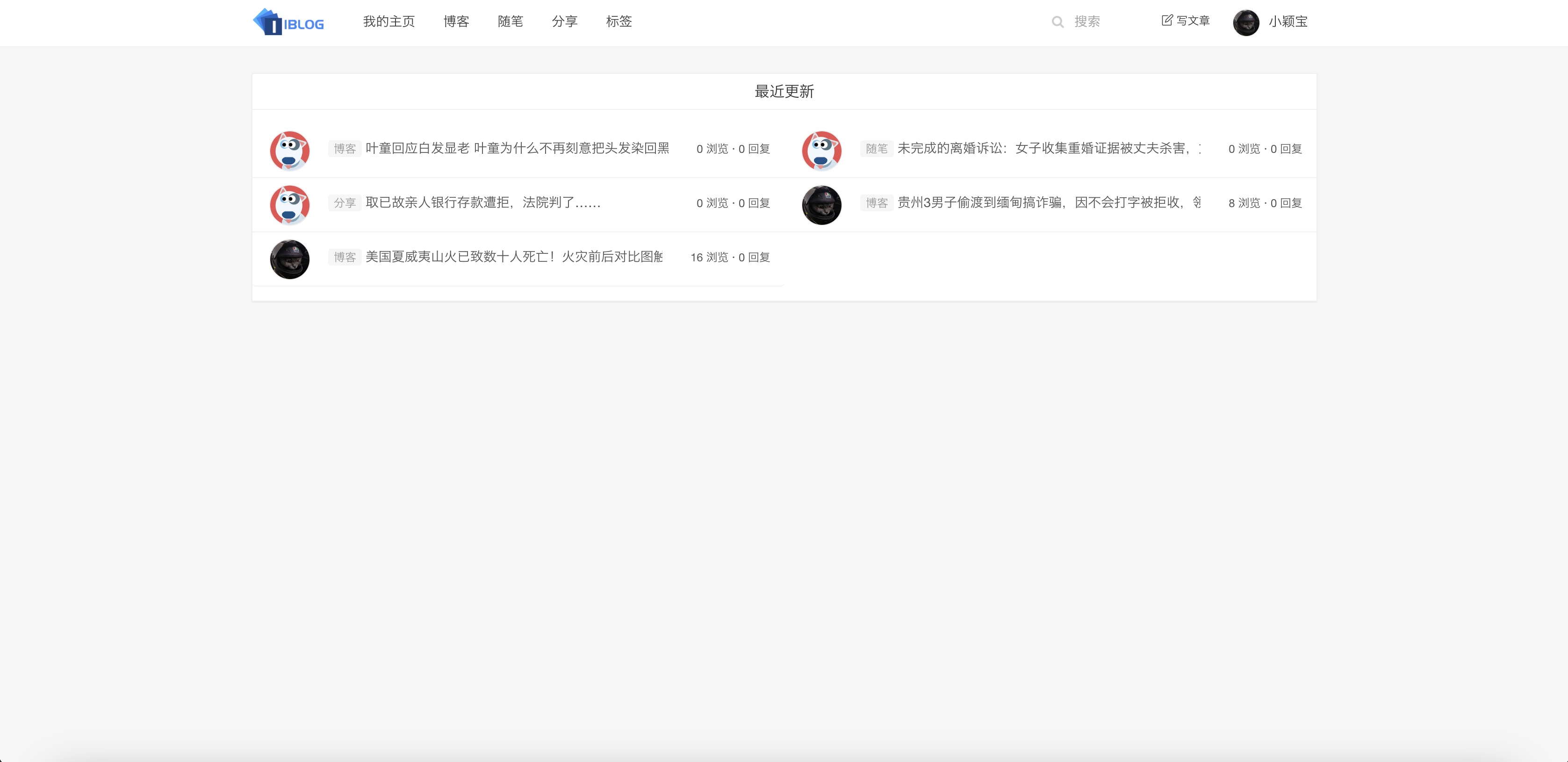The image size is (1568, 762).
Task: Click the 搜索 input field
Action: pyautogui.click(x=1090, y=22)
